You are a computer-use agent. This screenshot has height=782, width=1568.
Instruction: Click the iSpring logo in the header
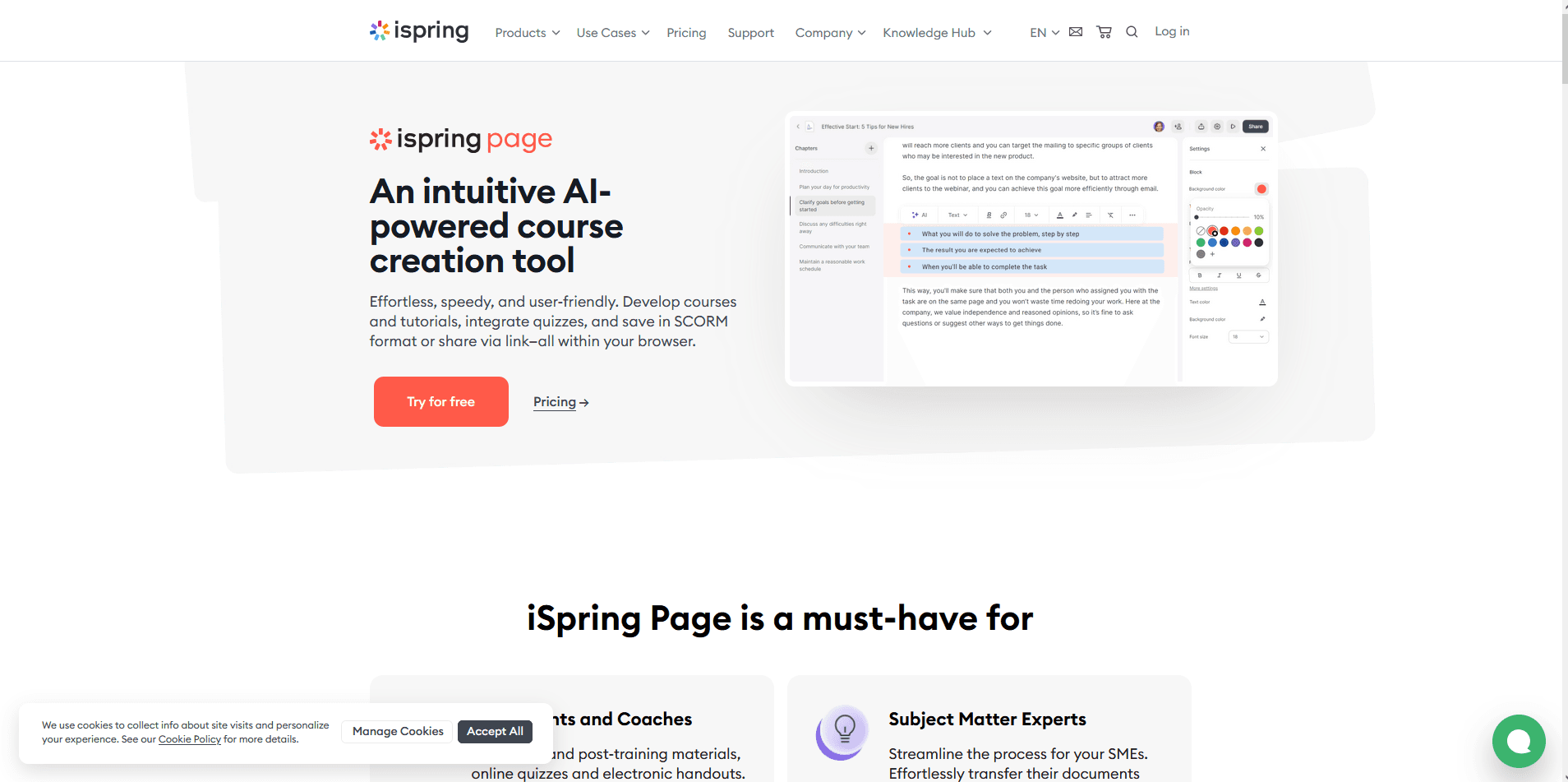[x=419, y=31]
